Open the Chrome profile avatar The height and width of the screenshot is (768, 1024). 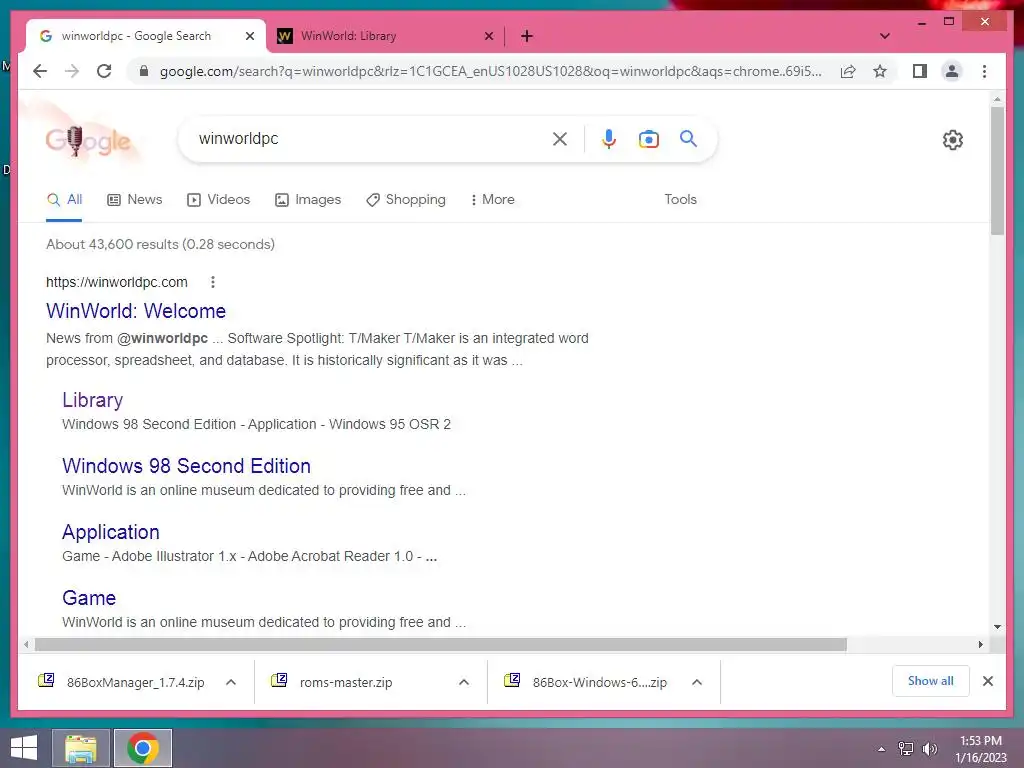(952, 71)
